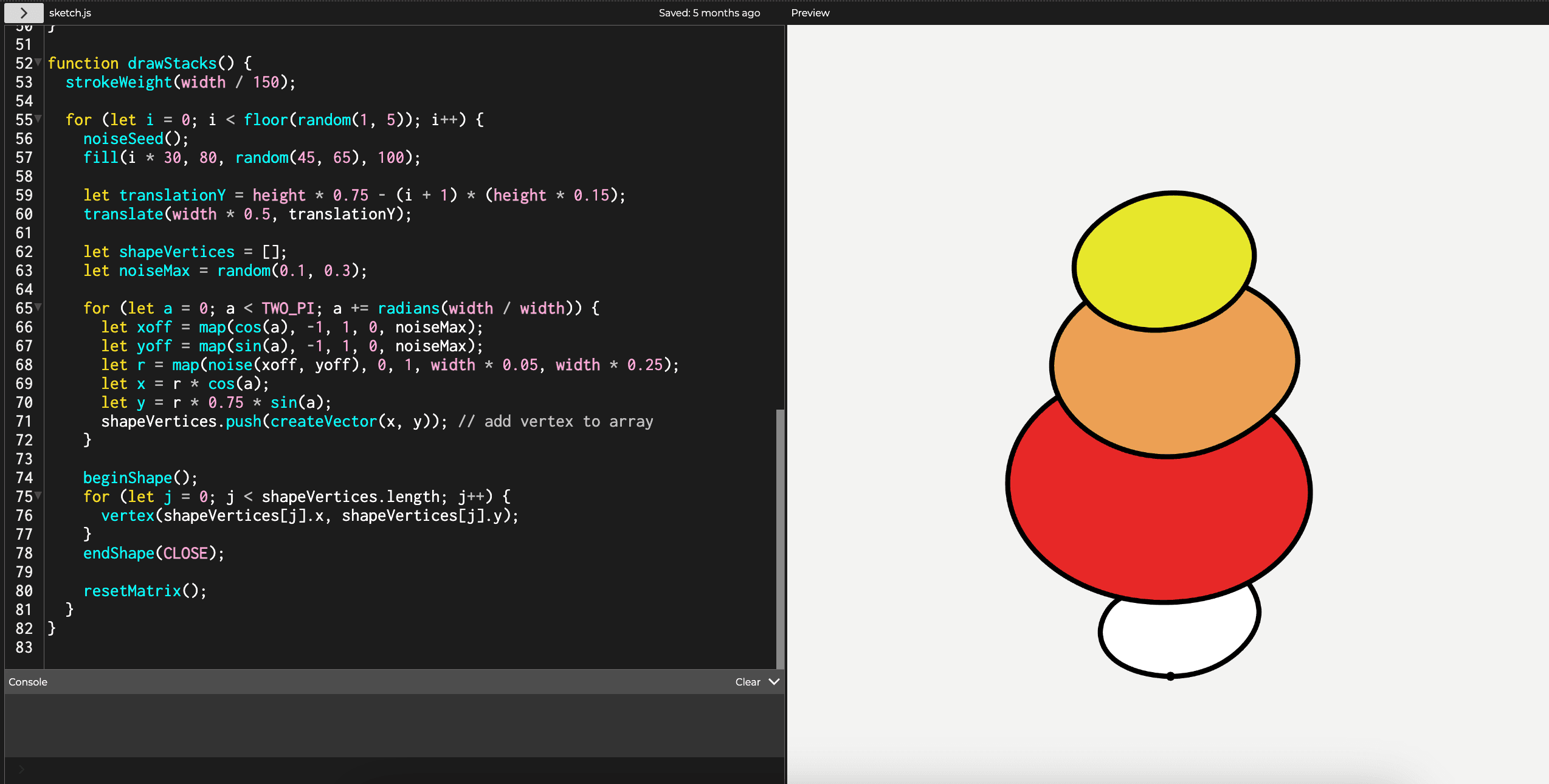Image resolution: width=1549 pixels, height=784 pixels.
Task: Click the Preview panel header
Action: 810,13
